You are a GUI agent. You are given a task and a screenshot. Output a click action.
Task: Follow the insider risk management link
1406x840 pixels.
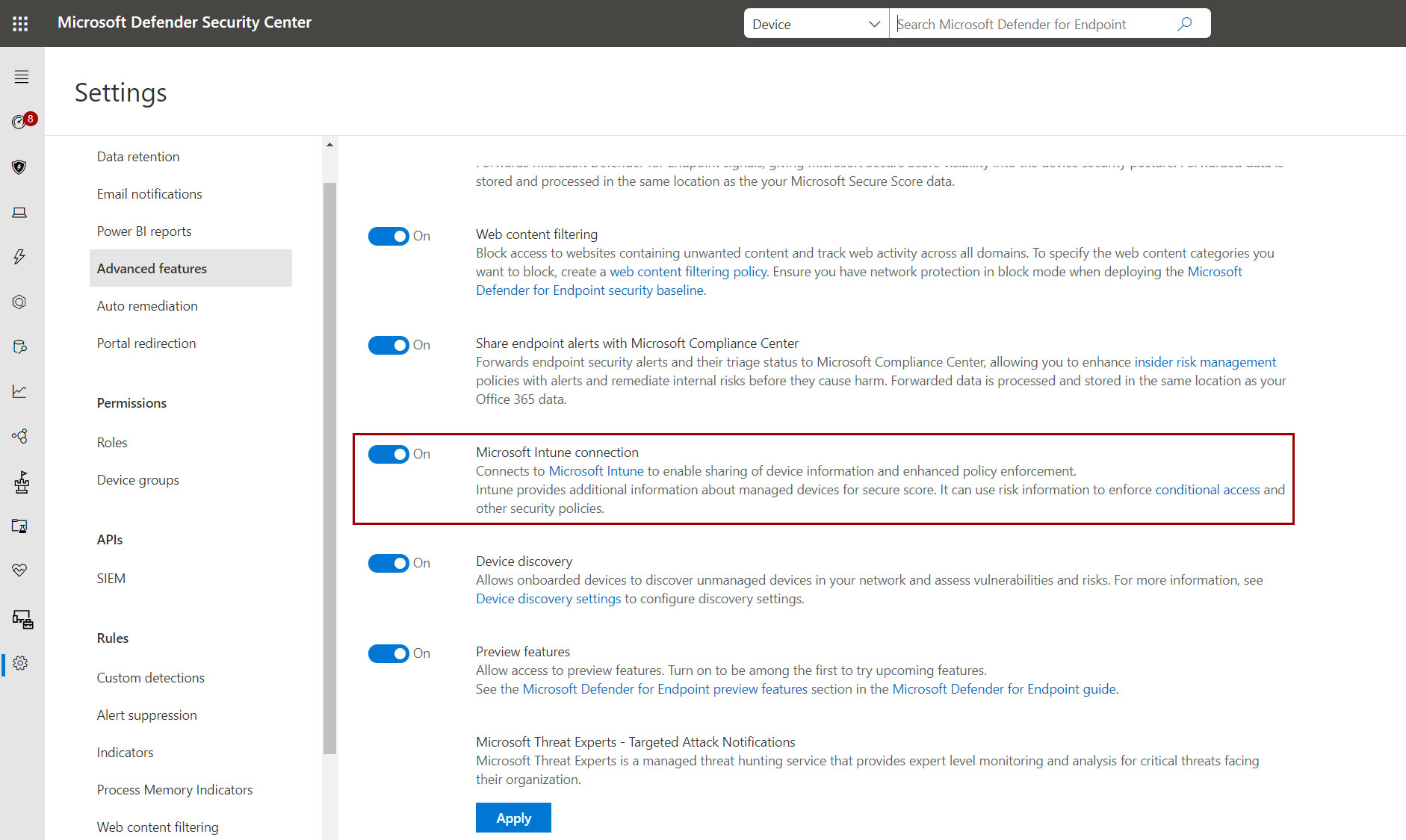click(x=1205, y=362)
